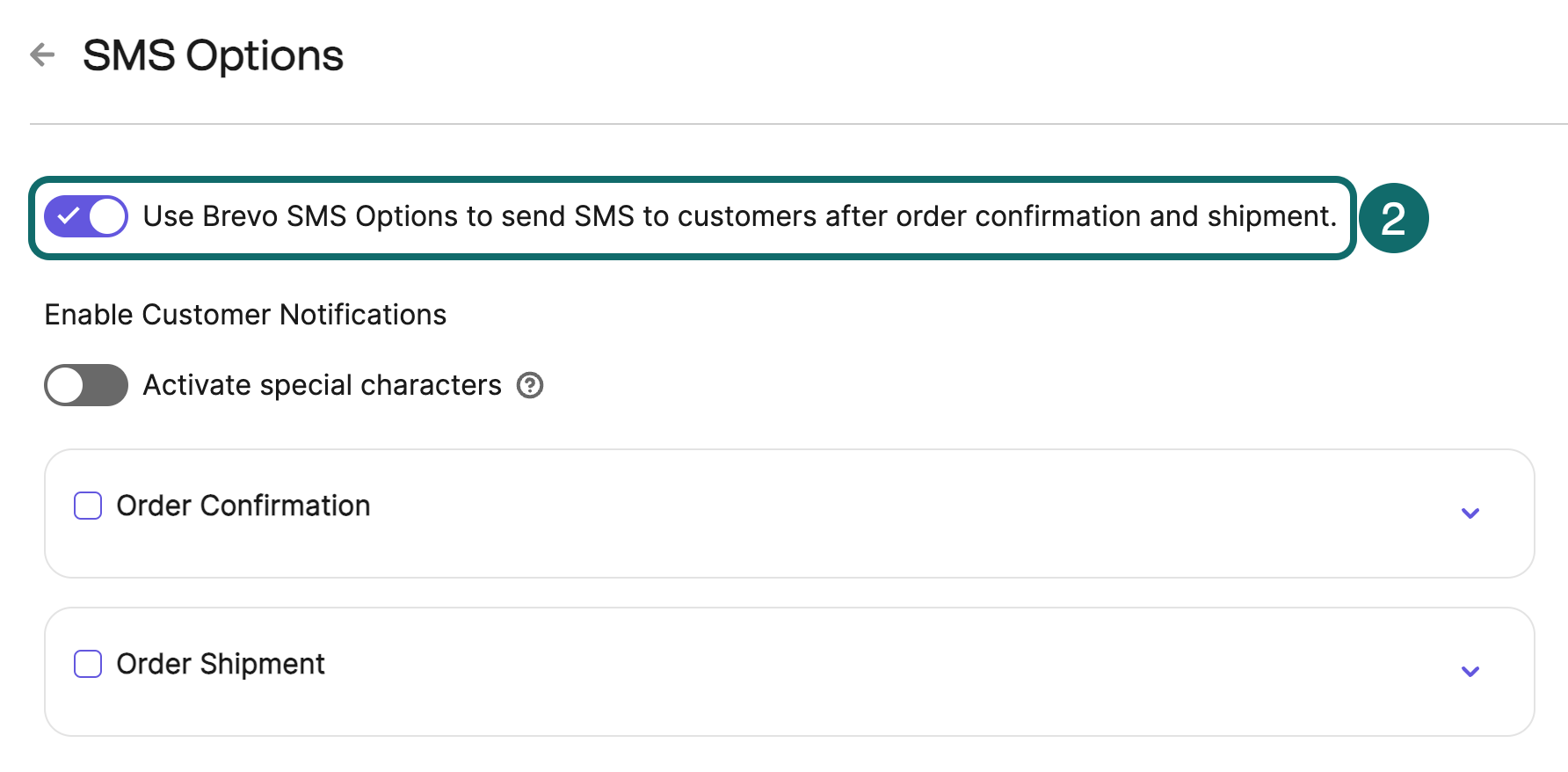Enable Activate special characters switch

86,385
